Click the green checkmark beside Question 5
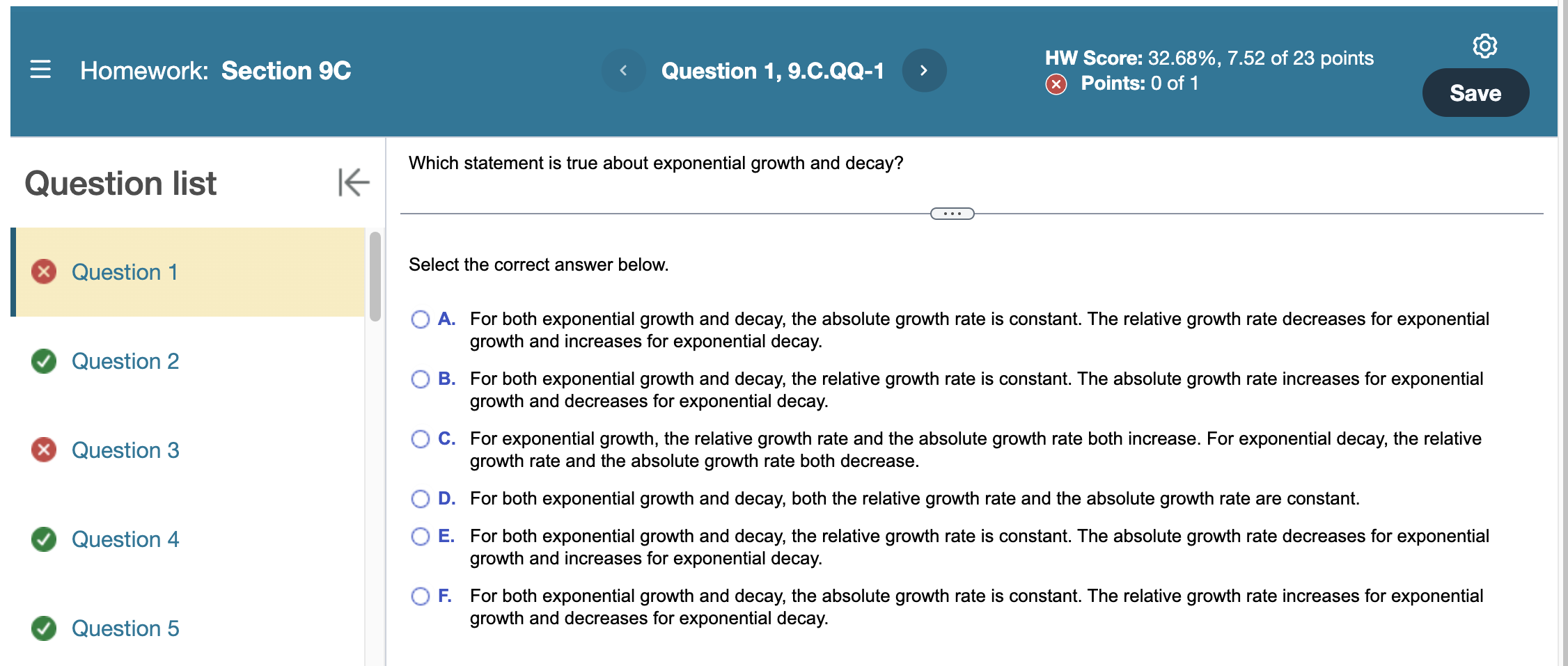Screen dimensions: 1568x666 point(43,628)
